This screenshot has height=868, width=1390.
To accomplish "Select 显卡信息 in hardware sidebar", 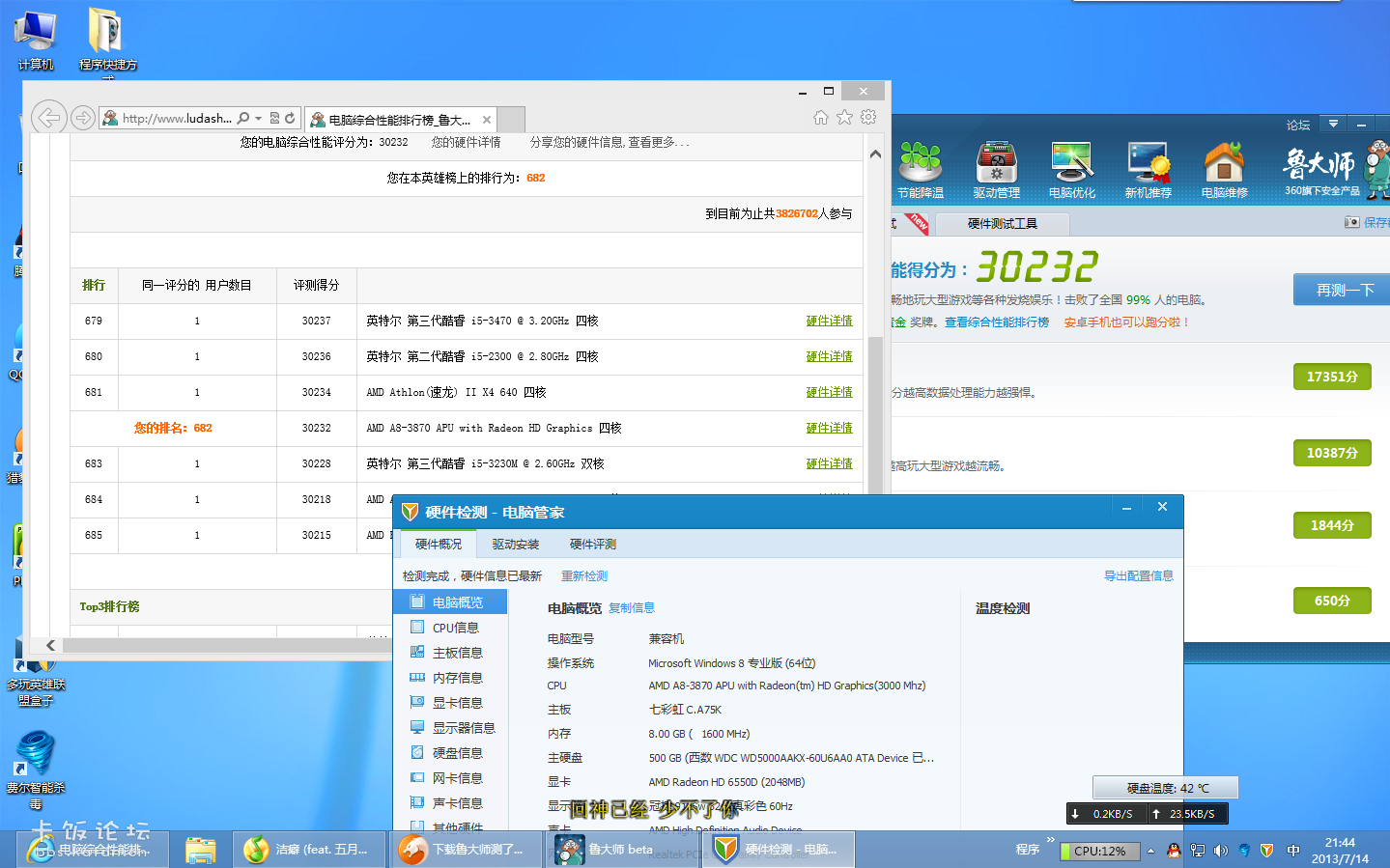I will (450, 703).
